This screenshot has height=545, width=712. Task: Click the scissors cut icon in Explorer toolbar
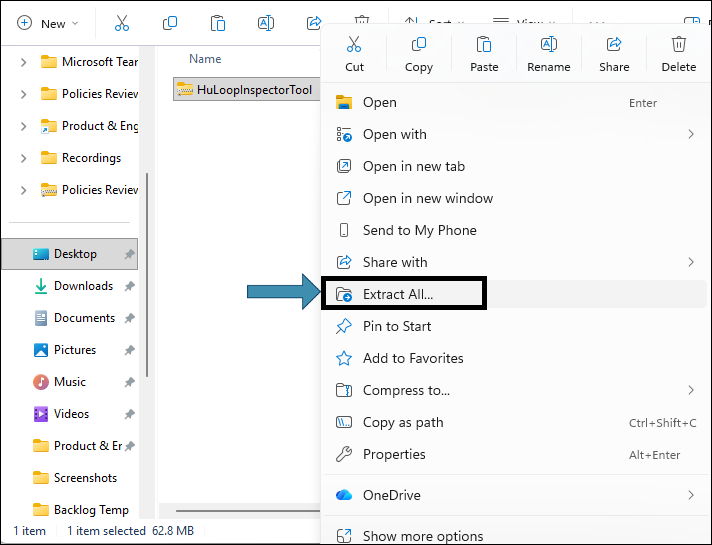(122, 23)
